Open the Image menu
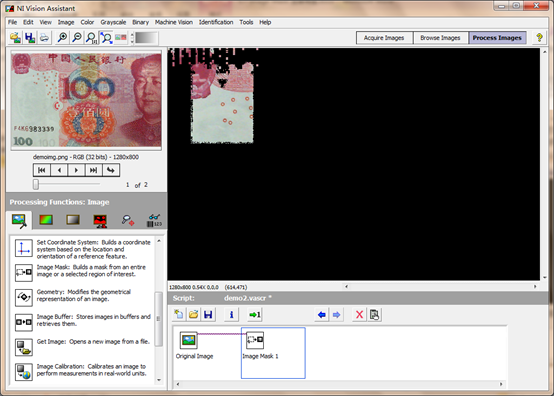The width and height of the screenshot is (554, 396). [66, 22]
